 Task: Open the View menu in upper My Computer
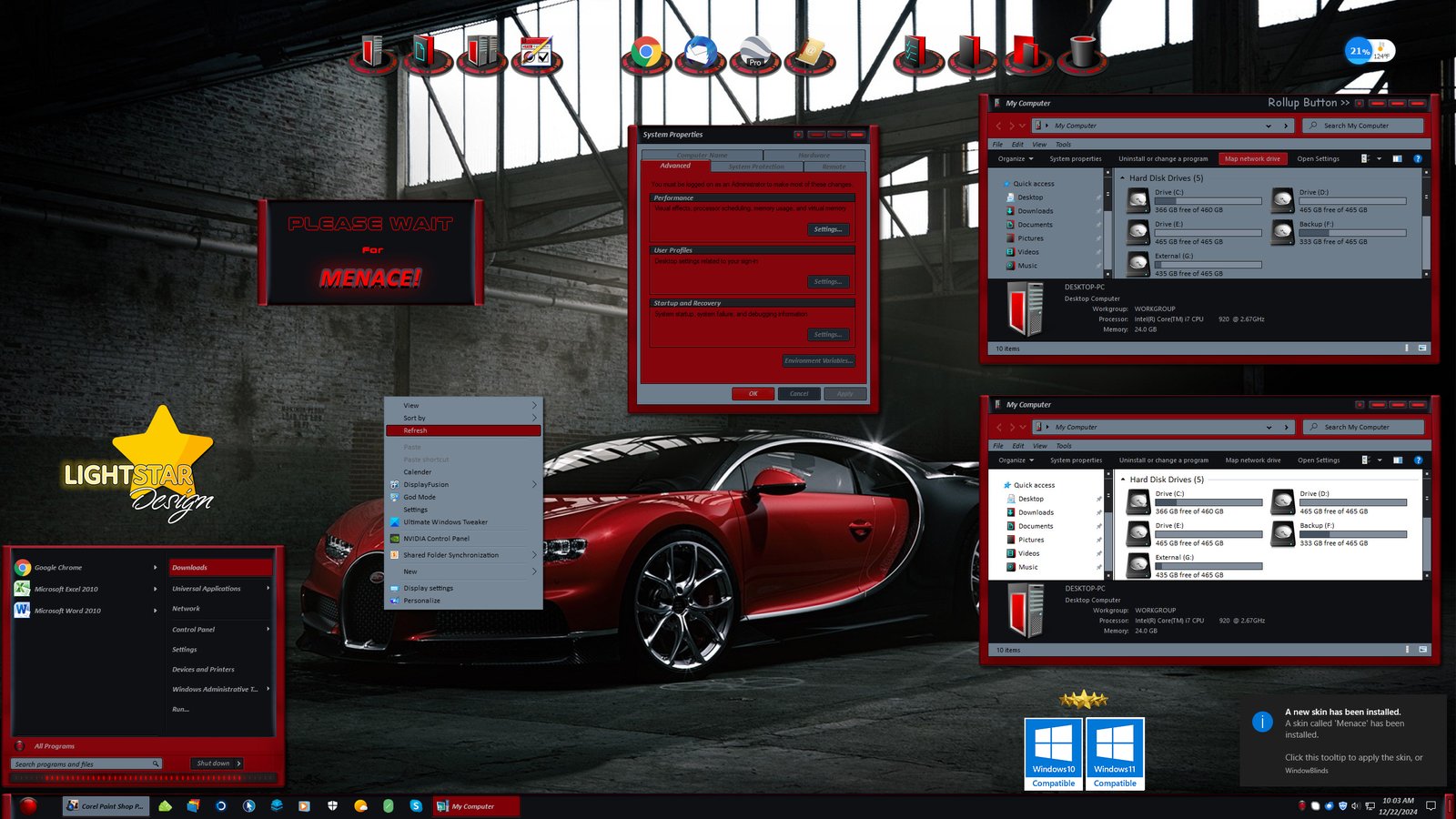1038,145
